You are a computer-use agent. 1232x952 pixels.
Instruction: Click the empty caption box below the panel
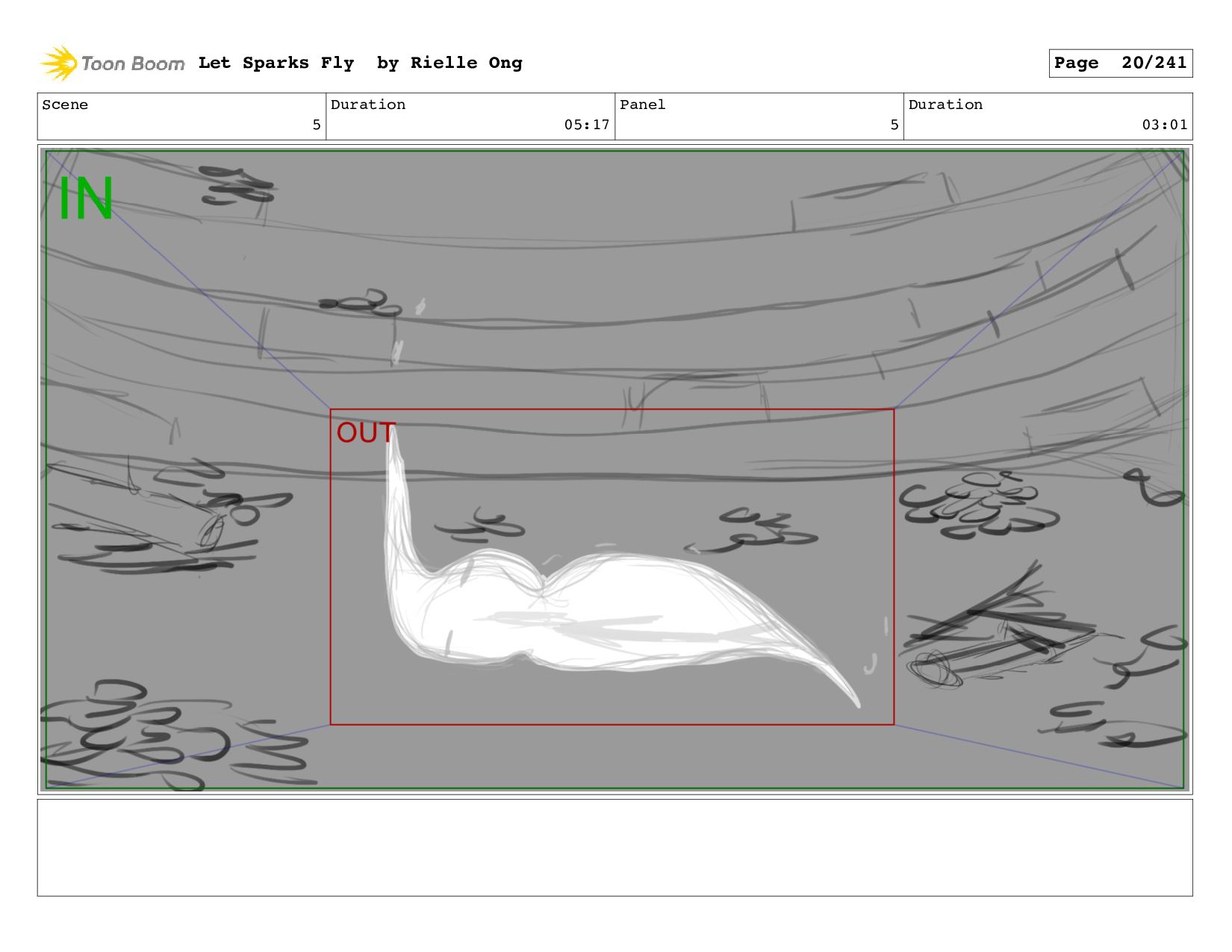pos(615,847)
